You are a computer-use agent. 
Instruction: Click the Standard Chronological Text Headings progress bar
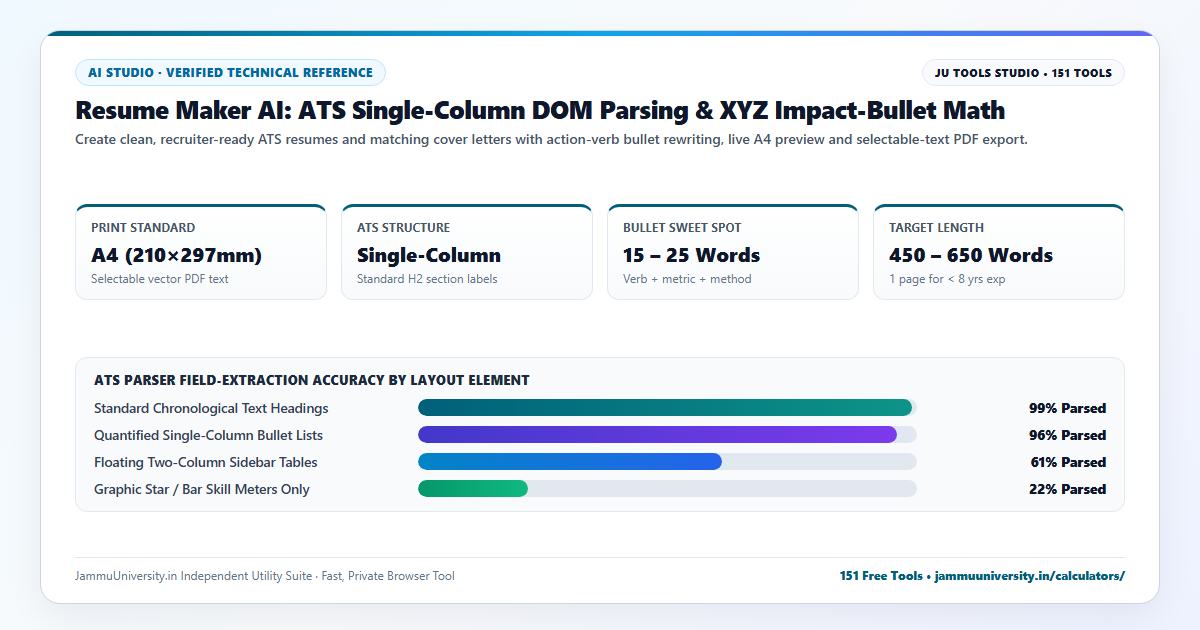click(667, 408)
